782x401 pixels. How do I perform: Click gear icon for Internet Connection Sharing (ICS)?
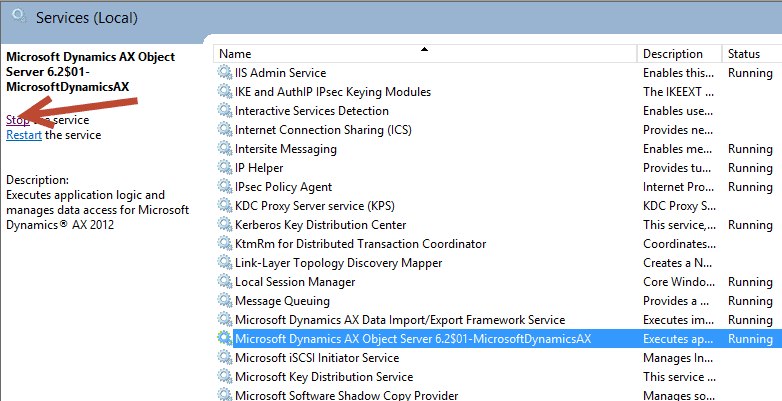[x=224, y=129]
